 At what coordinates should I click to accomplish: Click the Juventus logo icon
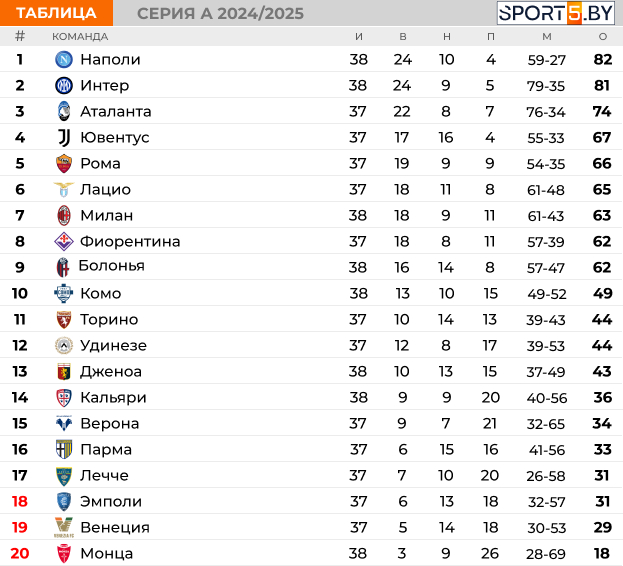(x=64, y=137)
